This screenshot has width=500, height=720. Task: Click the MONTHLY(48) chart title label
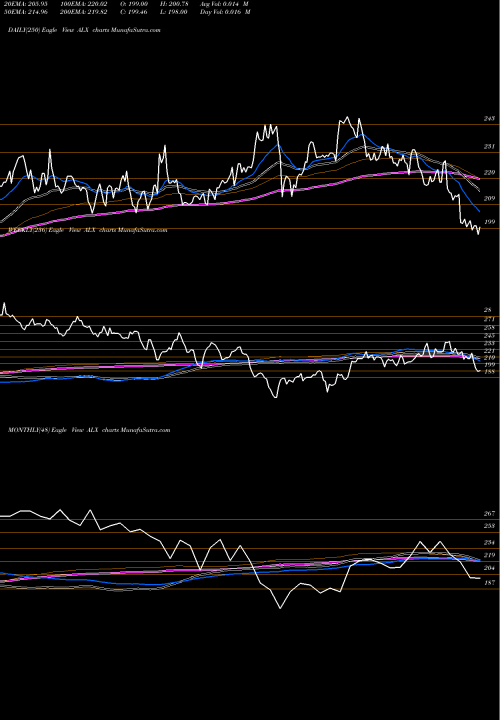point(89,430)
